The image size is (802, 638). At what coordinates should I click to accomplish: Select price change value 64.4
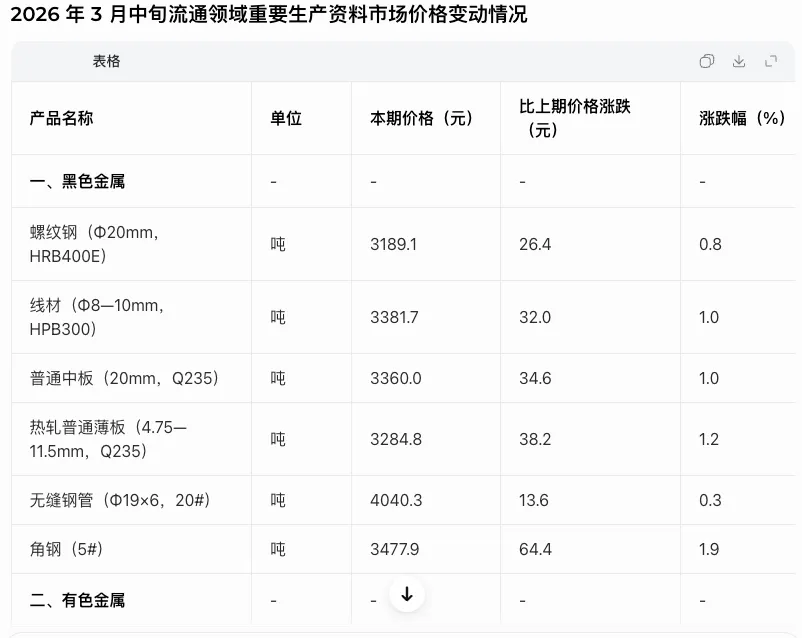pyautogui.click(x=535, y=549)
